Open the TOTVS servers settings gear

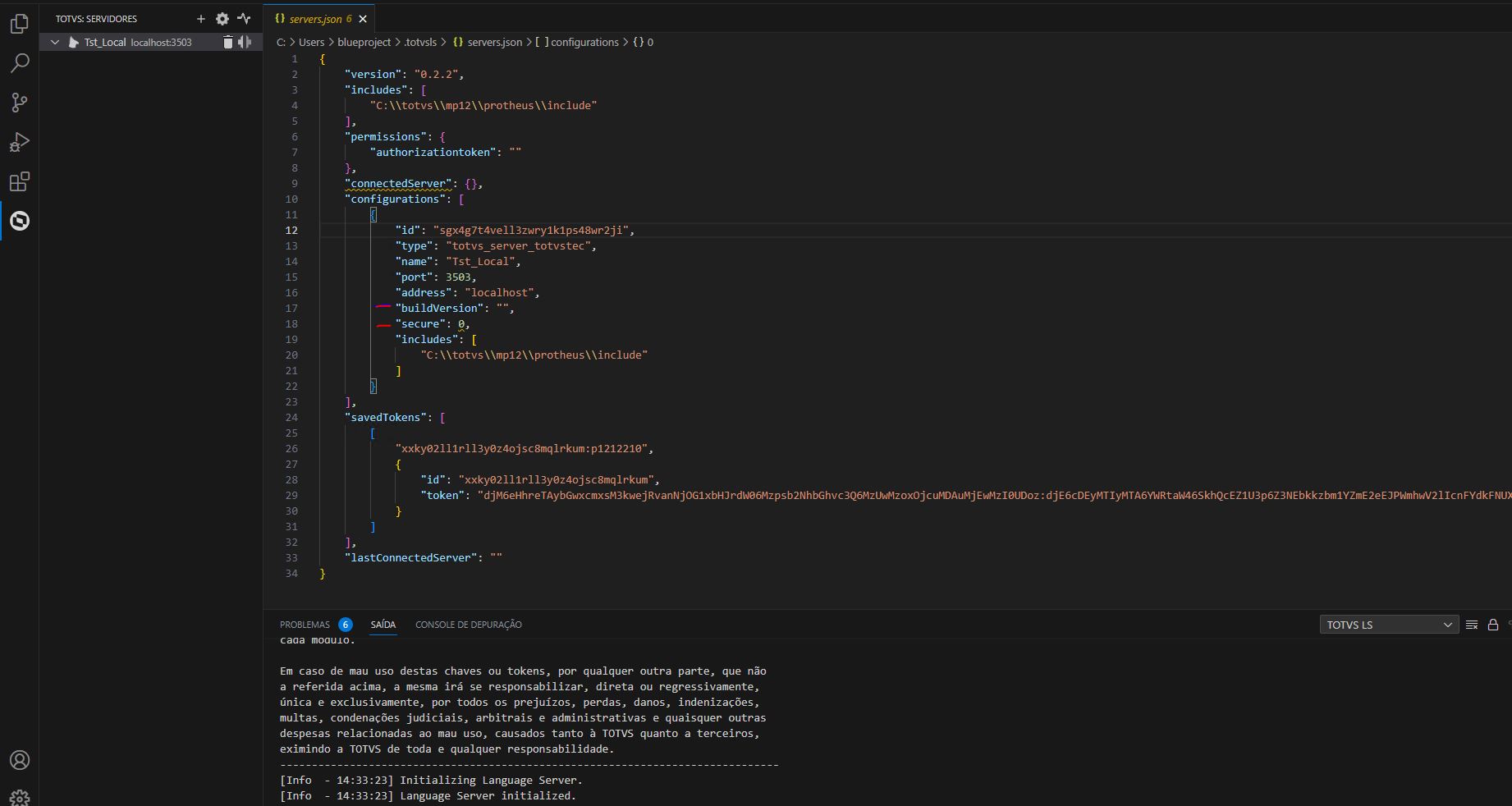(x=221, y=19)
